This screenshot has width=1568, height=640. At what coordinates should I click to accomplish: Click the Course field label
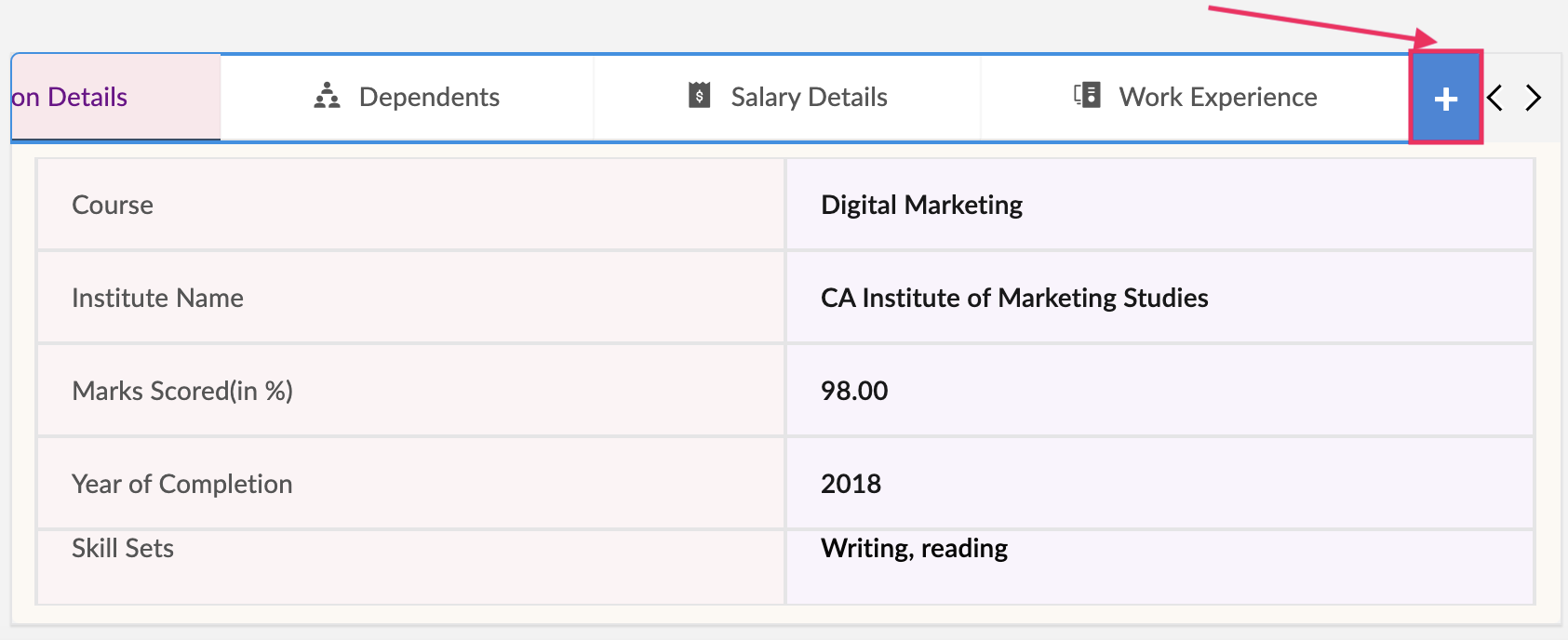(113, 205)
